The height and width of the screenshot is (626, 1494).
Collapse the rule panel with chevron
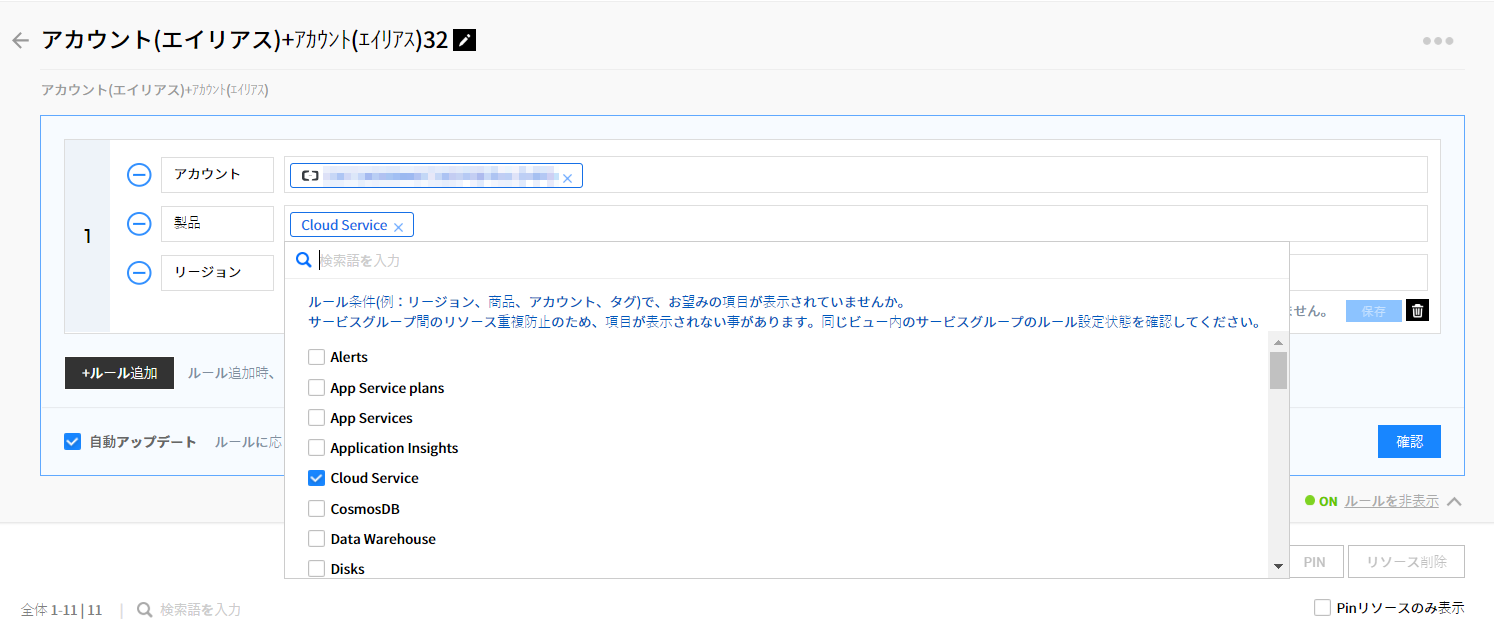pyautogui.click(x=1454, y=501)
